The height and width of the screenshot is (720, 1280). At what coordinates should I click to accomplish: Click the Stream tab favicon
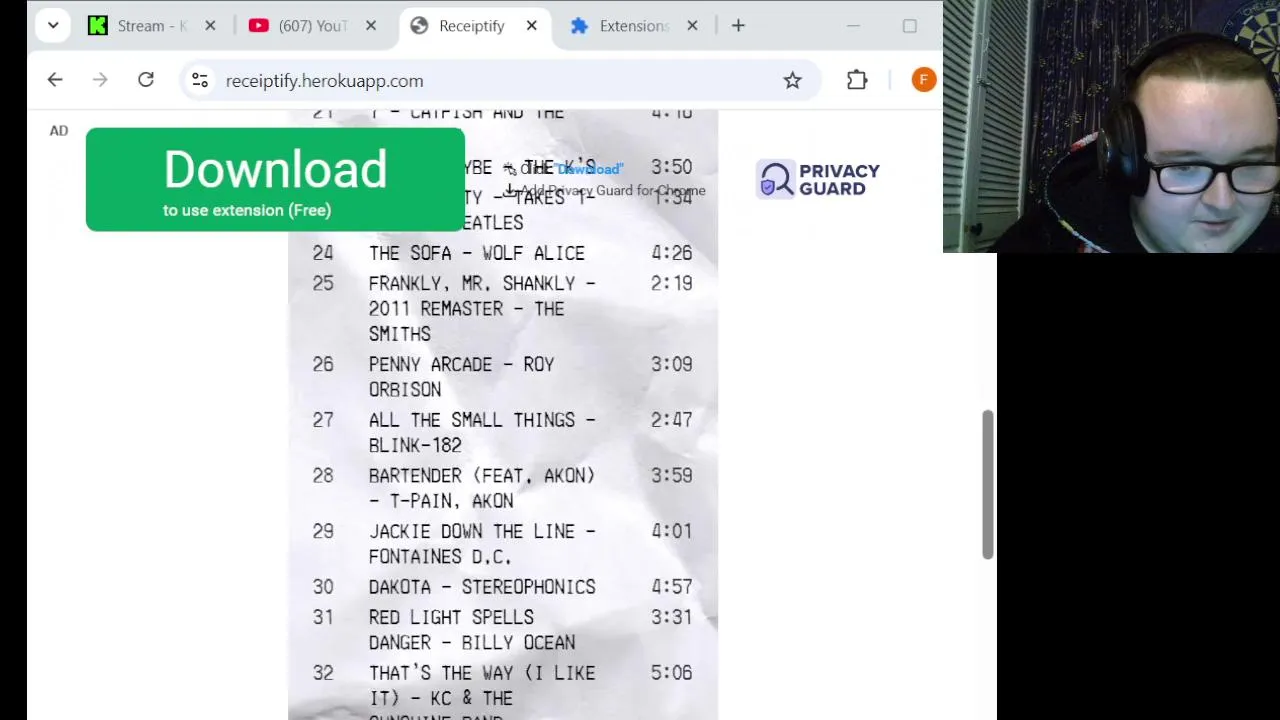[97, 26]
